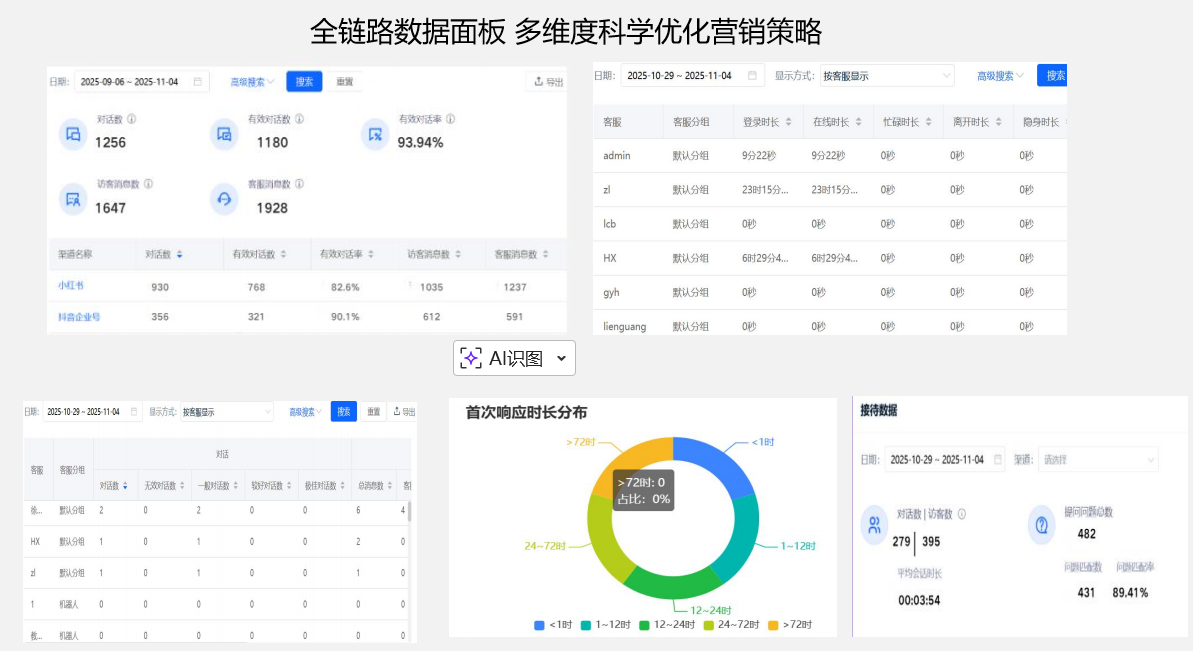
Task: Sort conversation table by 较好对话数 column
Action: click(x=288, y=485)
